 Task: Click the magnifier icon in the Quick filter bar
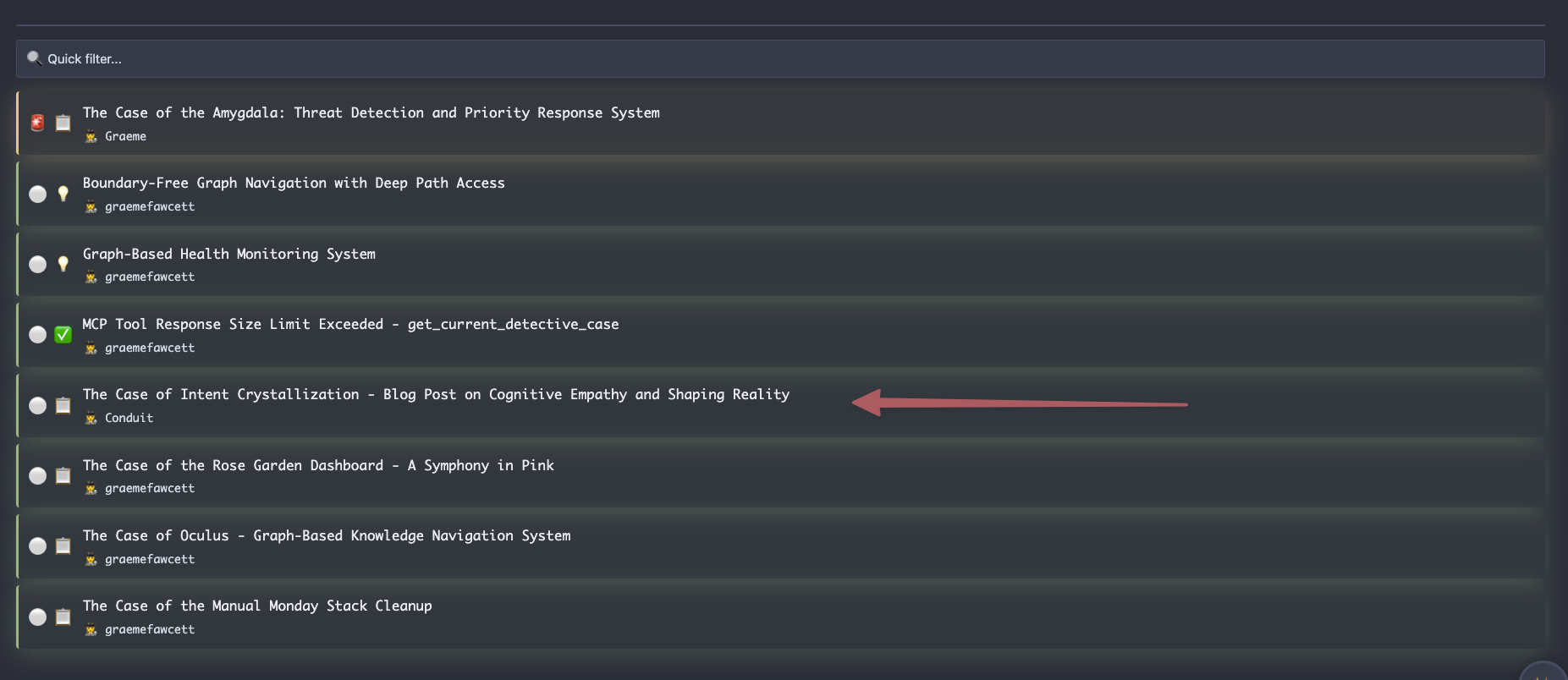(34, 58)
